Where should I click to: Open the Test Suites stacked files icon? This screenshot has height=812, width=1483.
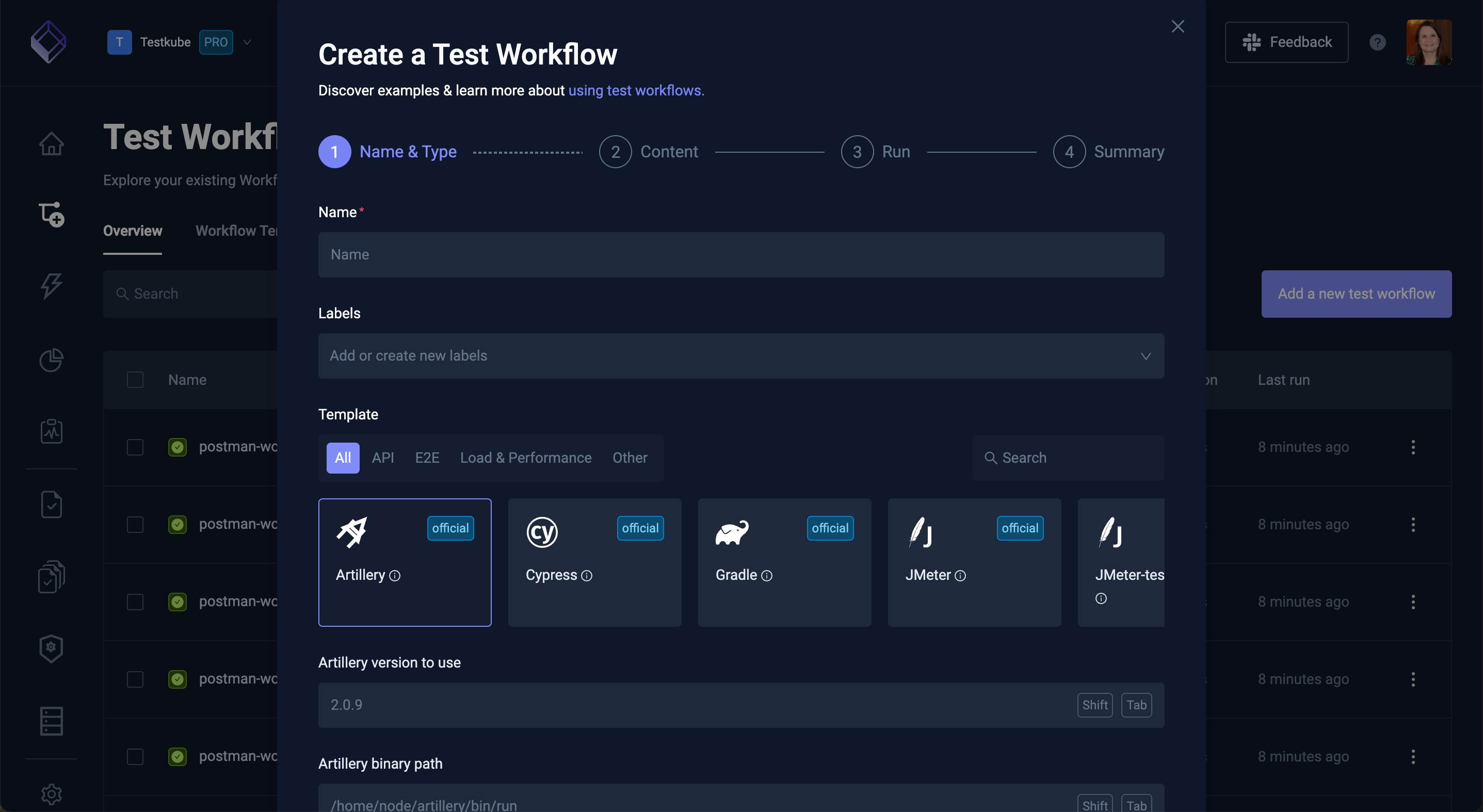(x=51, y=576)
